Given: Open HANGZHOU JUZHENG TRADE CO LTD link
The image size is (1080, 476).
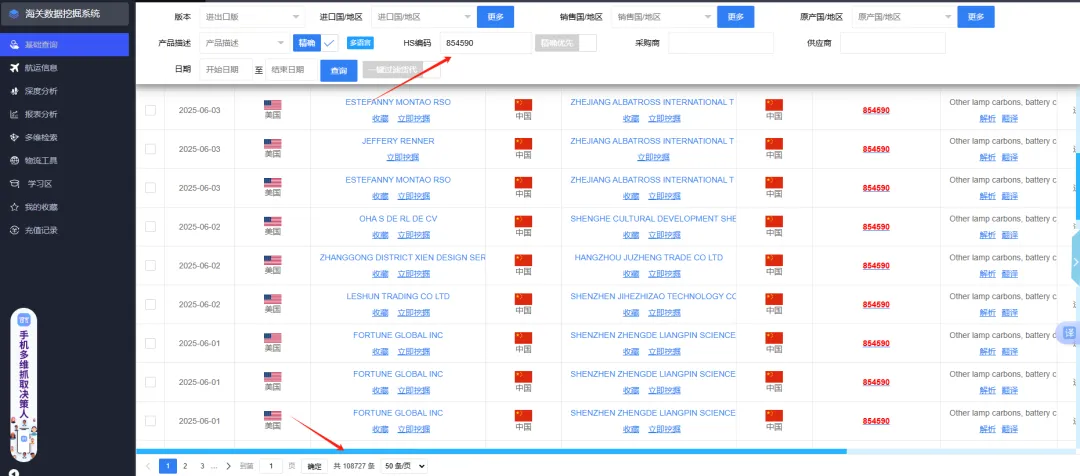Looking at the screenshot, I should 649,258.
